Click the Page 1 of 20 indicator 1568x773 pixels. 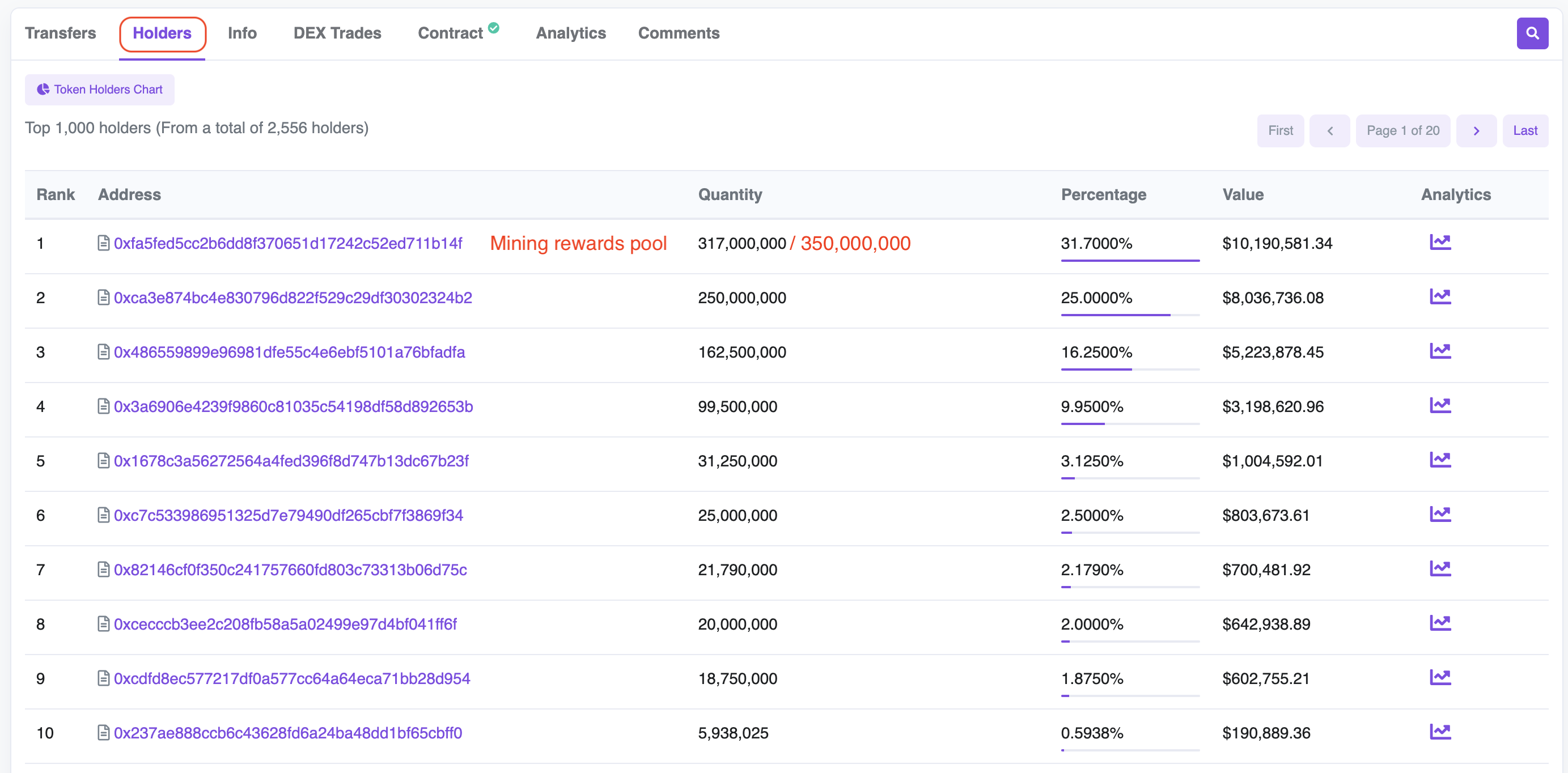(x=1402, y=131)
